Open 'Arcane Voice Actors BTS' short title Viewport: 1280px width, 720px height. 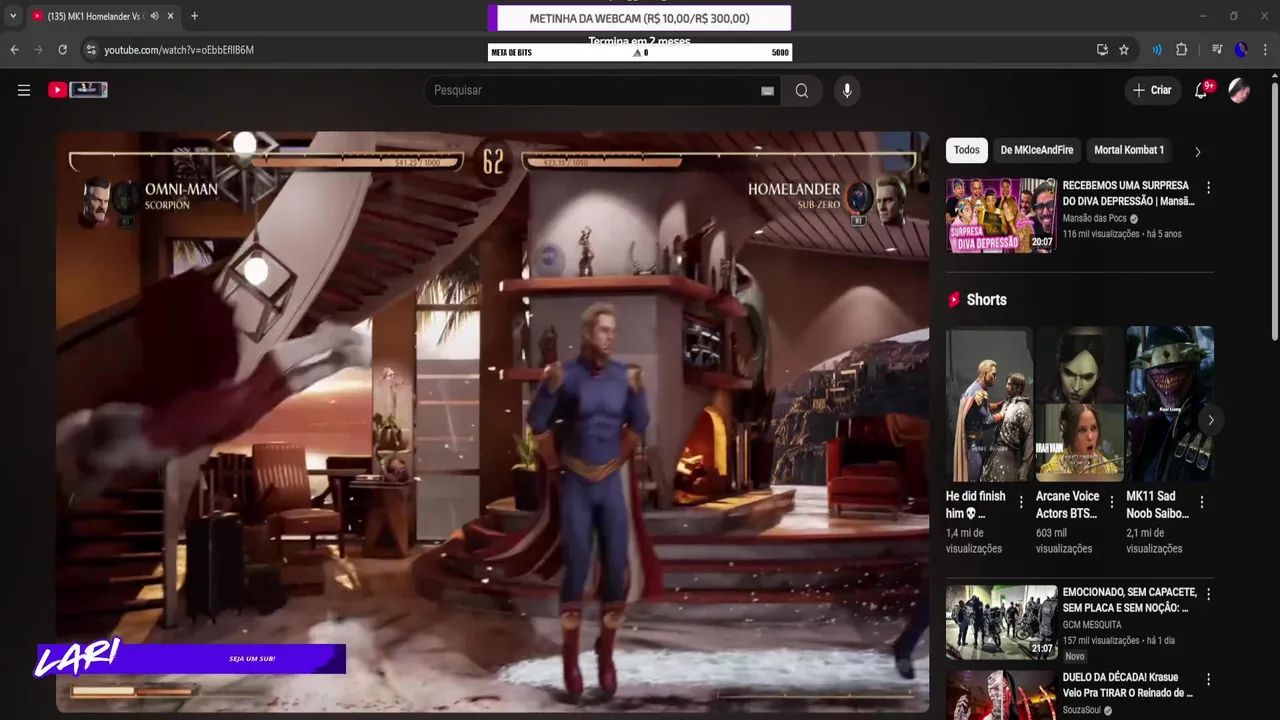click(x=1067, y=504)
